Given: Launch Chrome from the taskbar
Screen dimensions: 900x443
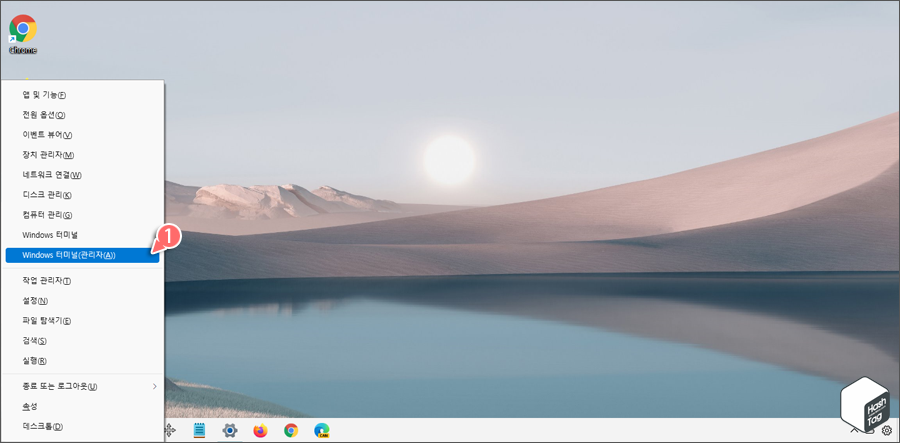Looking at the screenshot, I should click(x=291, y=430).
